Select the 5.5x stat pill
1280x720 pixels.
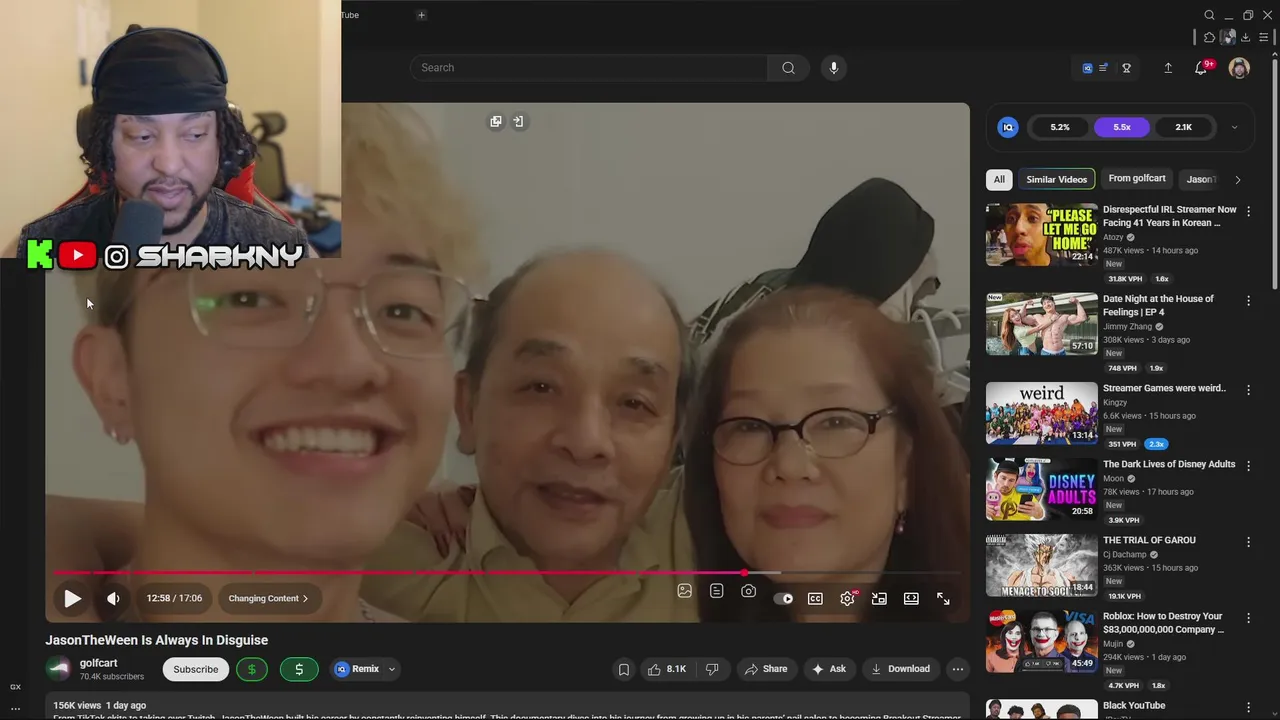click(x=1122, y=127)
